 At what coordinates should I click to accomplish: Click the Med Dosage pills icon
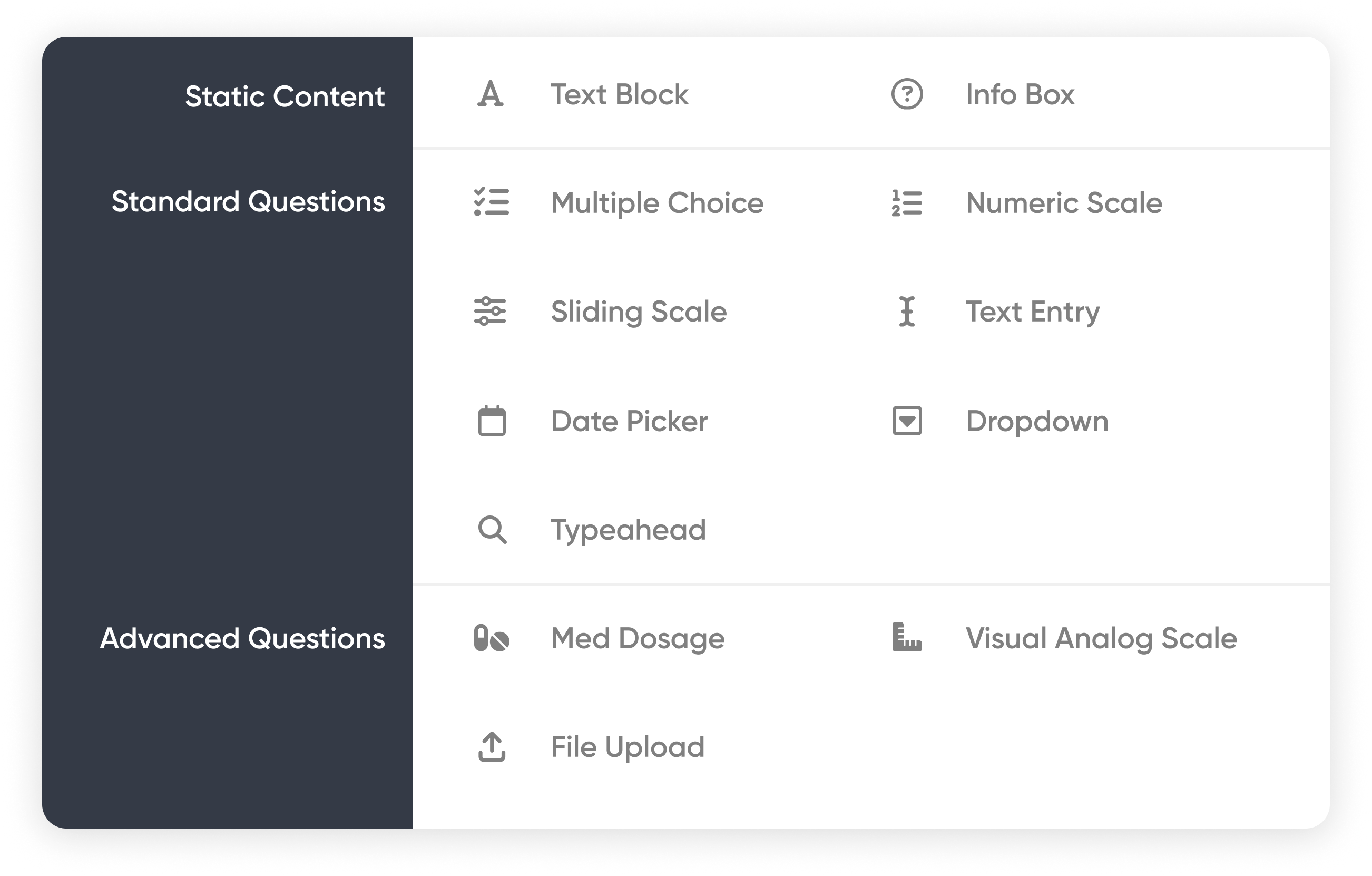coord(491,638)
